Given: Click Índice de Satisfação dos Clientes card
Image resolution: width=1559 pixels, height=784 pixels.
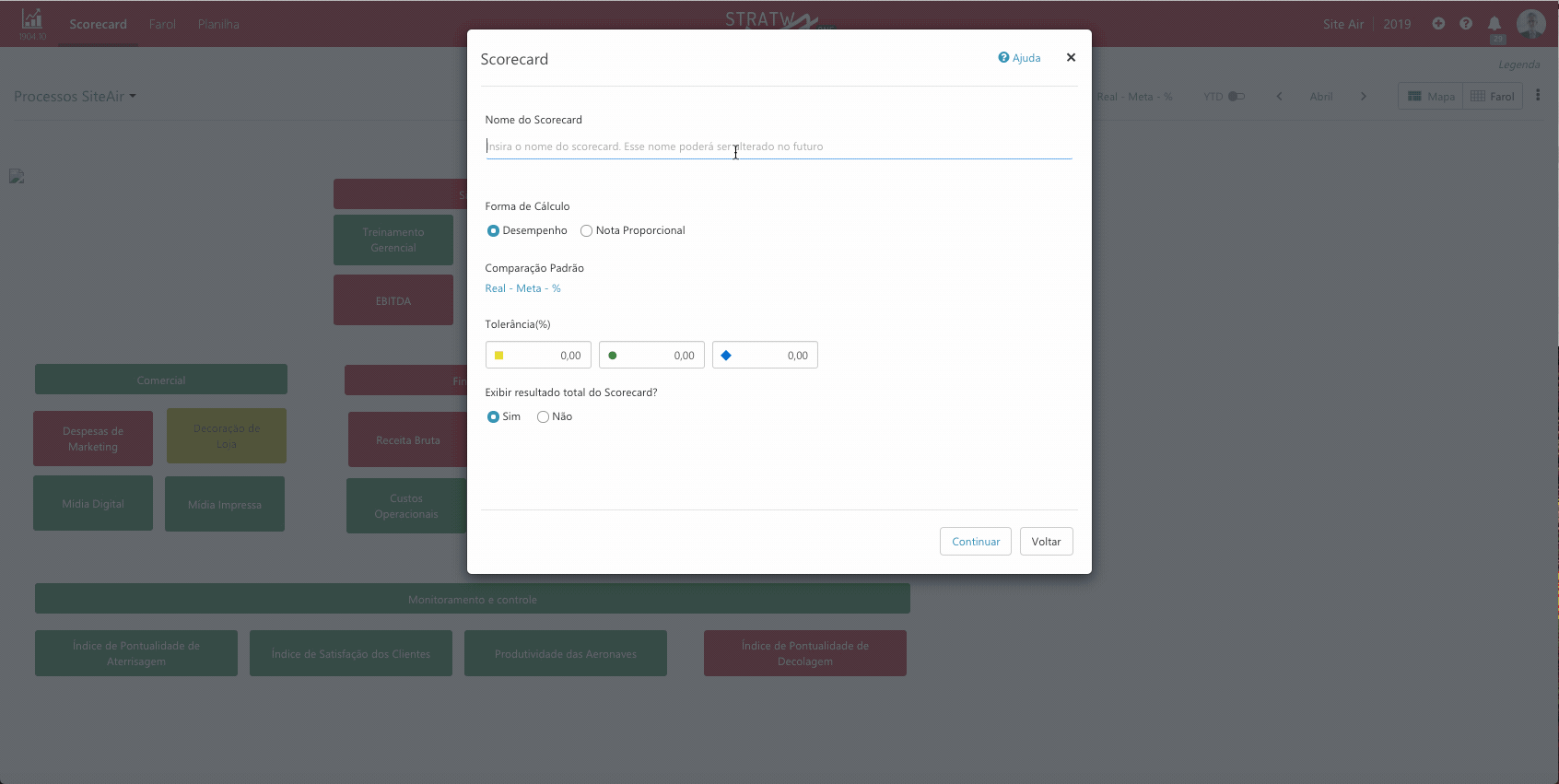Looking at the screenshot, I should tap(351, 653).
